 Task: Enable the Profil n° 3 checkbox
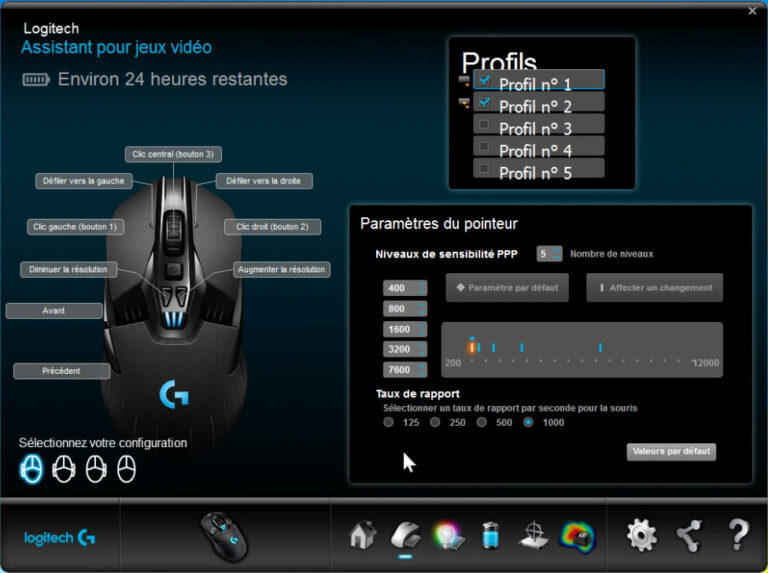tap(484, 124)
